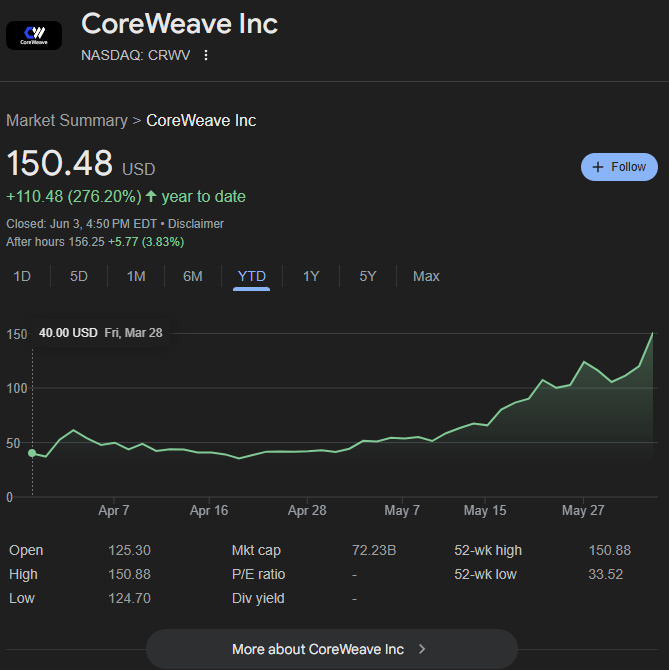Switch to the 1Y range tab
669x670 pixels.
[311, 276]
